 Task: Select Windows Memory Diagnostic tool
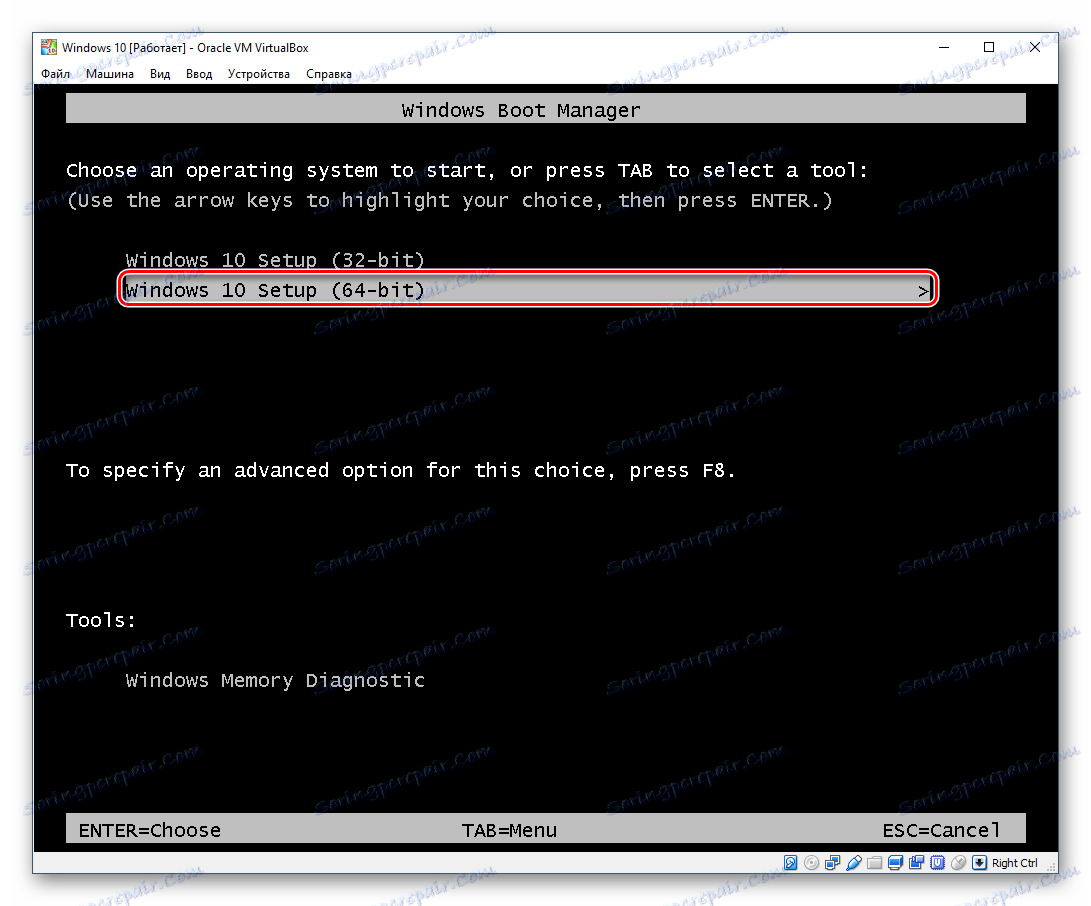click(x=275, y=680)
